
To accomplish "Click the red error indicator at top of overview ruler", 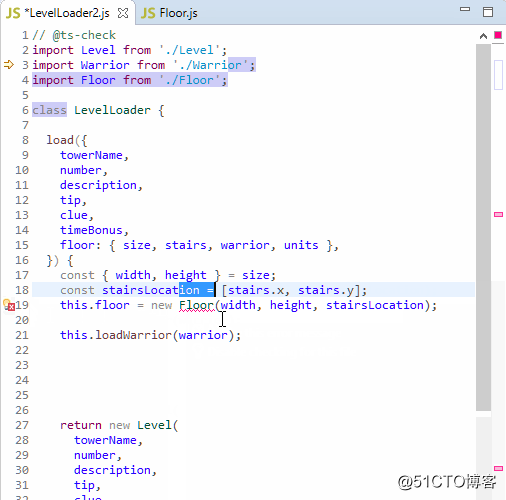I will [x=498, y=35].
